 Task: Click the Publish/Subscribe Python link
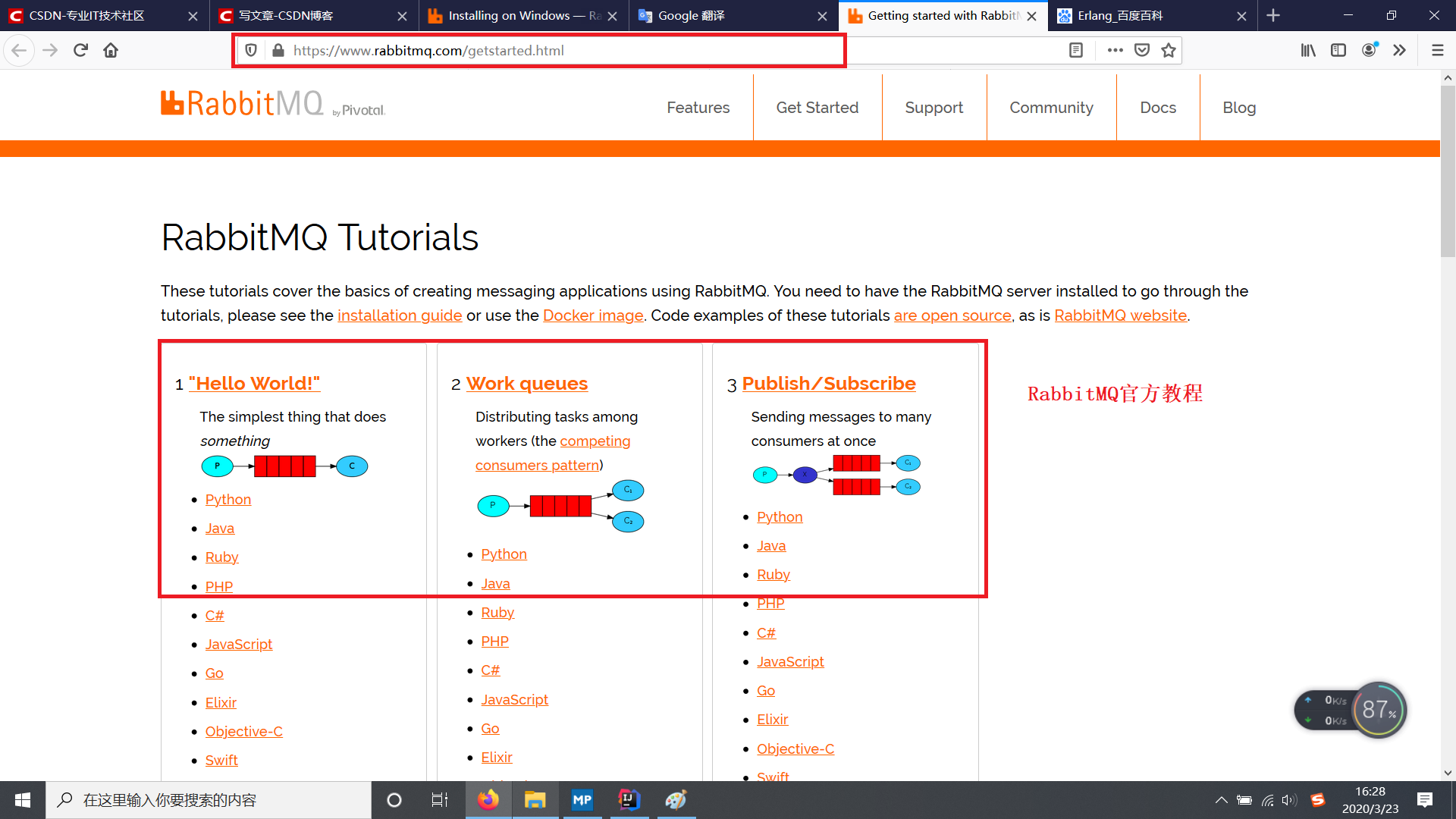[779, 516]
